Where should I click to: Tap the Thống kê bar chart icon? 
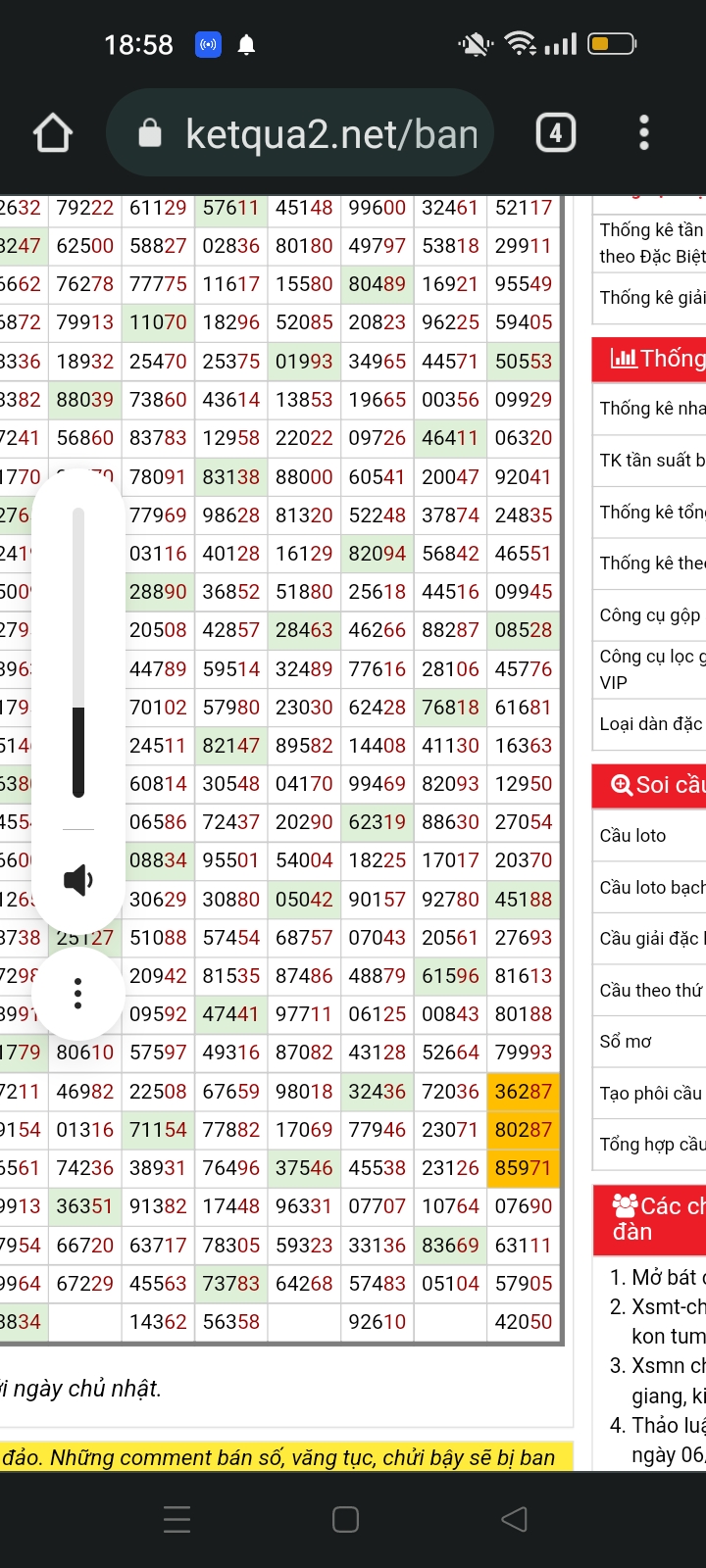623,359
